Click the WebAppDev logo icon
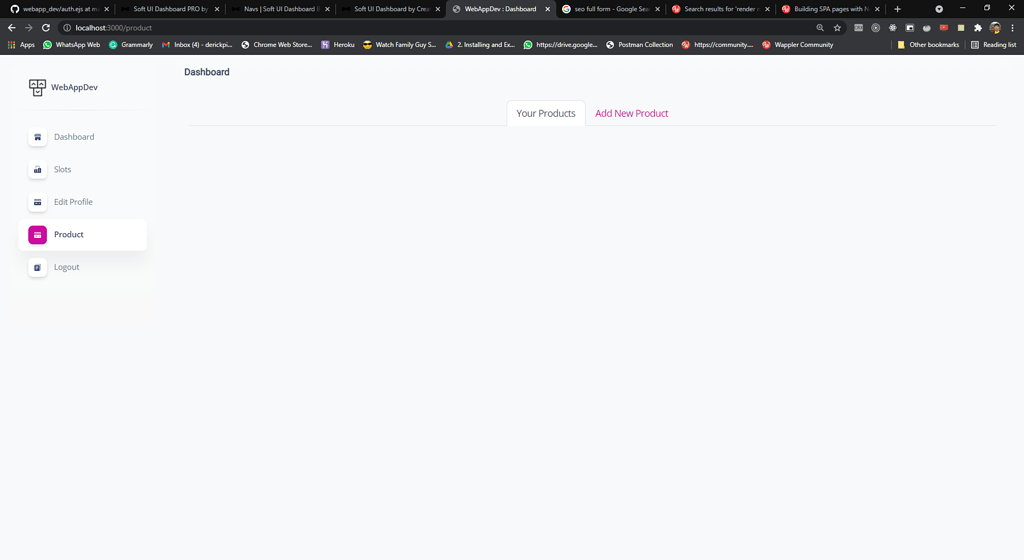Screen dimensions: 1024x560 coord(37,87)
